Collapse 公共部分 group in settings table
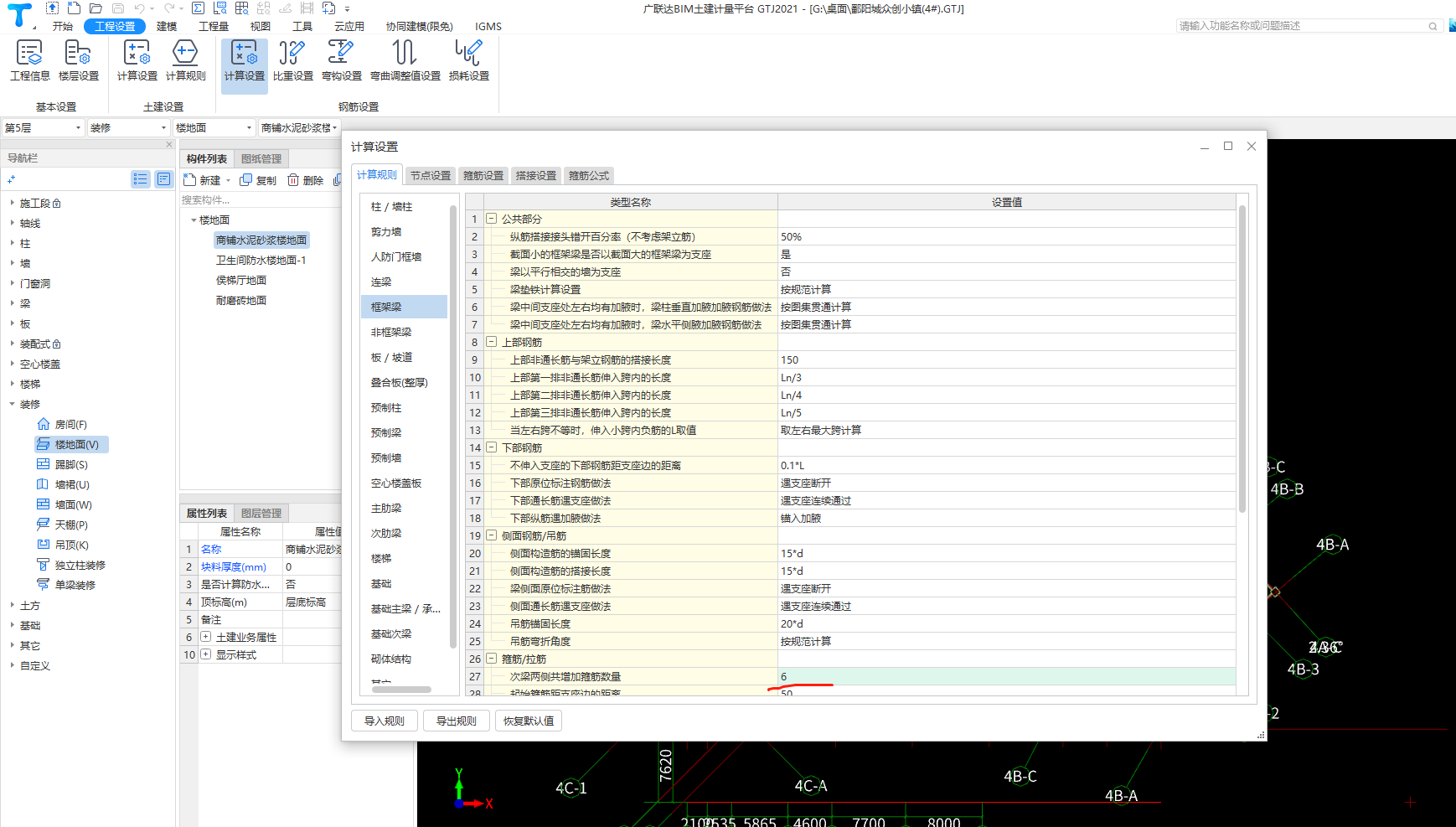The image size is (1456, 827). [492, 219]
